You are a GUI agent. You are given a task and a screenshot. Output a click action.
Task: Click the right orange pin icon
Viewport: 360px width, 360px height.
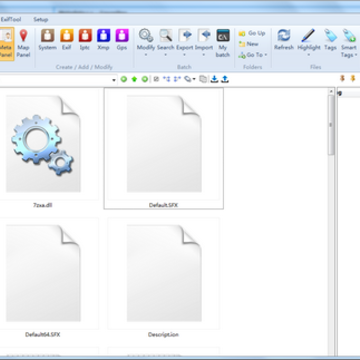(353, 79)
